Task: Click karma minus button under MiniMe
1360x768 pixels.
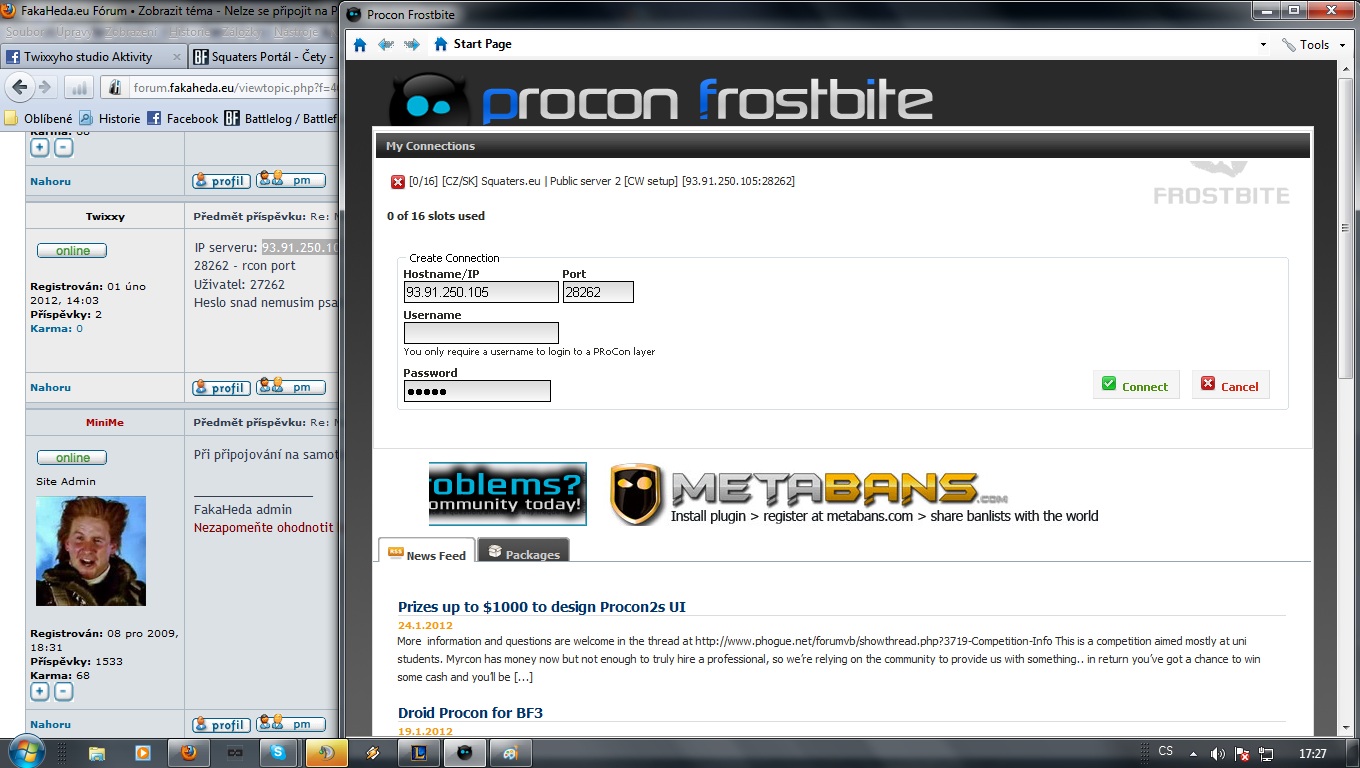Action: click(x=63, y=692)
